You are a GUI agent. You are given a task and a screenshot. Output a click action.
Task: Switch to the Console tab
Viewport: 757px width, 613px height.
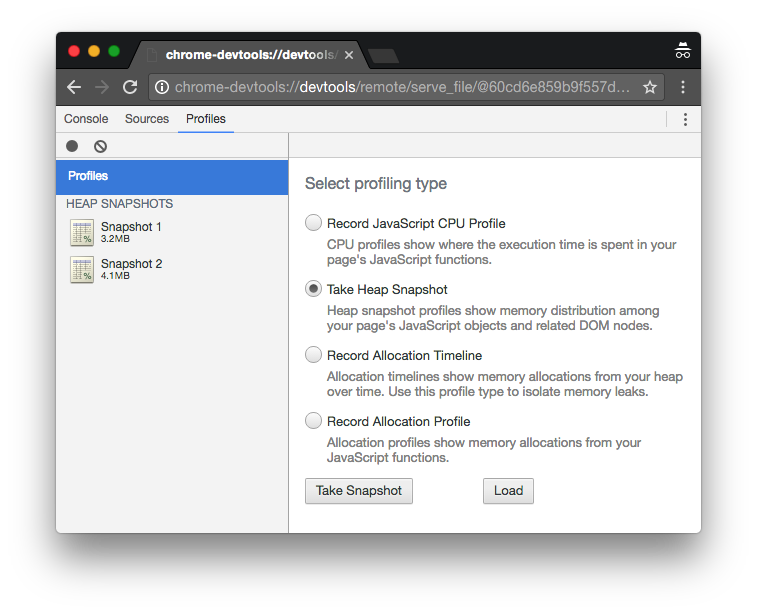[x=86, y=119]
